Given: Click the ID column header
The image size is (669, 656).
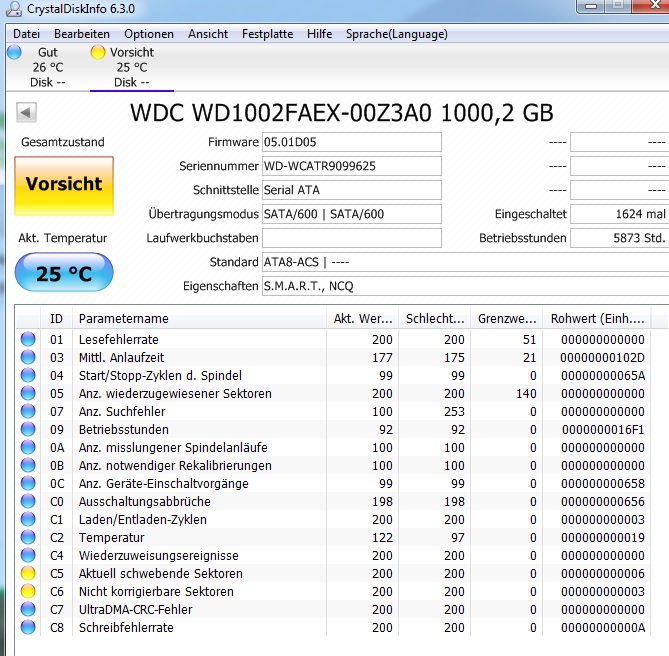Looking at the screenshot, I should [56, 319].
